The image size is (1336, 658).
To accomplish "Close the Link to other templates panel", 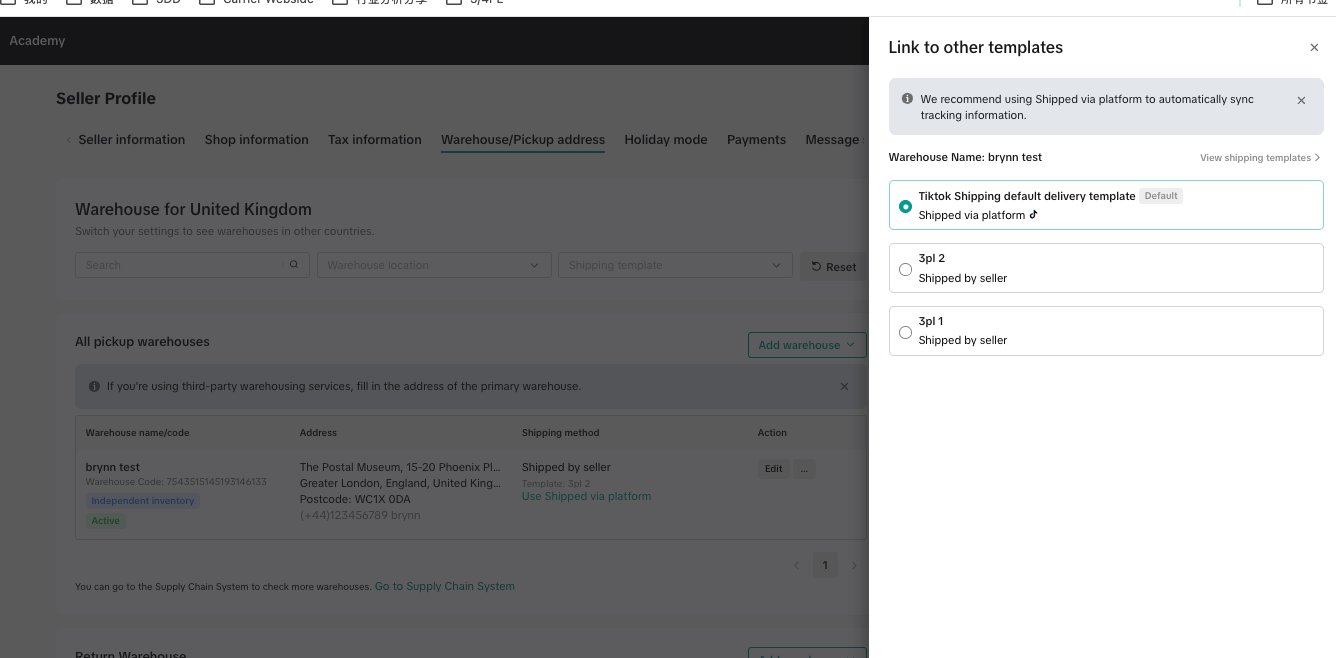I will pyautogui.click(x=1314, y=48).
